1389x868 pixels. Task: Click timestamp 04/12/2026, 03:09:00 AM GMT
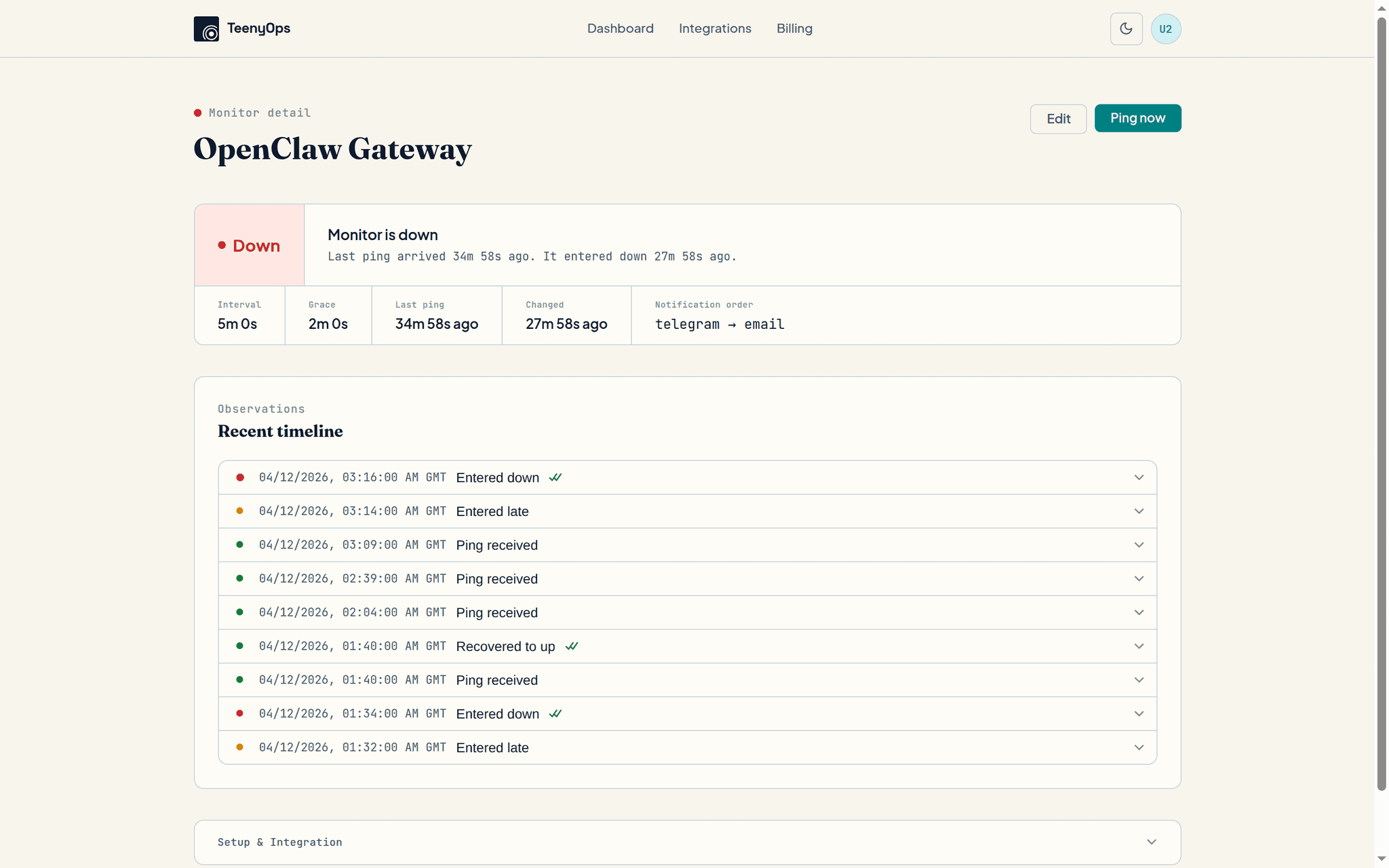[x=352, y=545]
